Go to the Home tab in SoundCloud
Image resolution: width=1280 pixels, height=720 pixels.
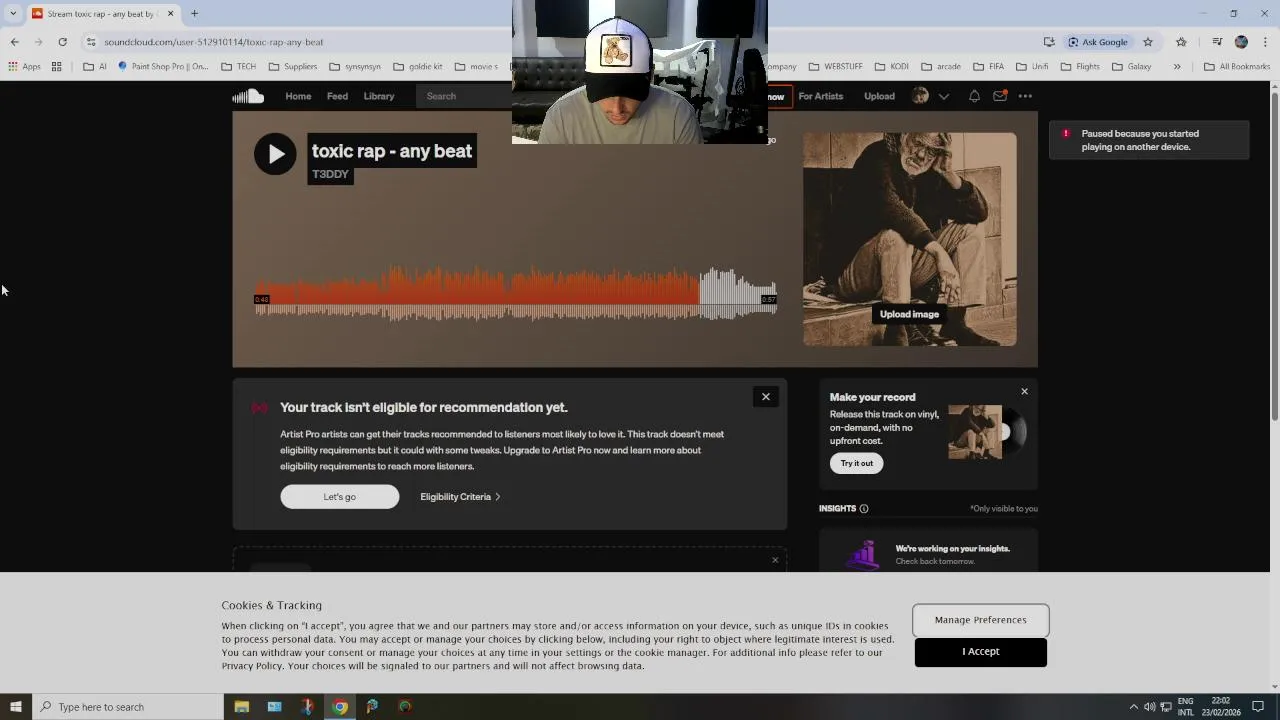point(298,96)
